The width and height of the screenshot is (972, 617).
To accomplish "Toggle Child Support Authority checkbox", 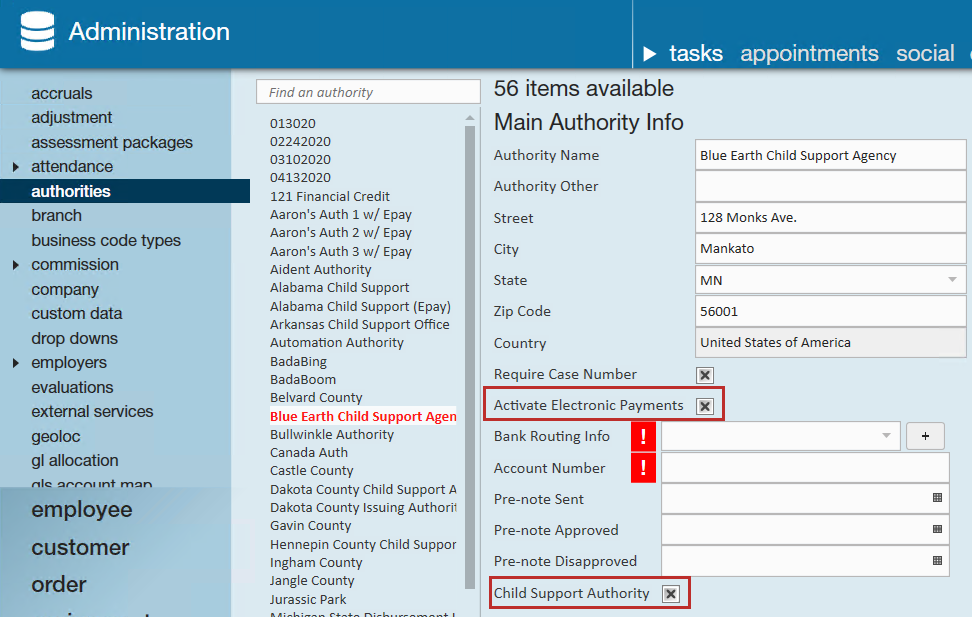I will coord(671,594).
